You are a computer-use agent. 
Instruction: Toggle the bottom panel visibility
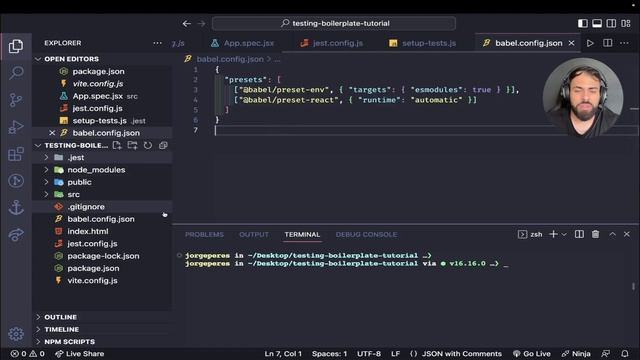click(597, 23)
